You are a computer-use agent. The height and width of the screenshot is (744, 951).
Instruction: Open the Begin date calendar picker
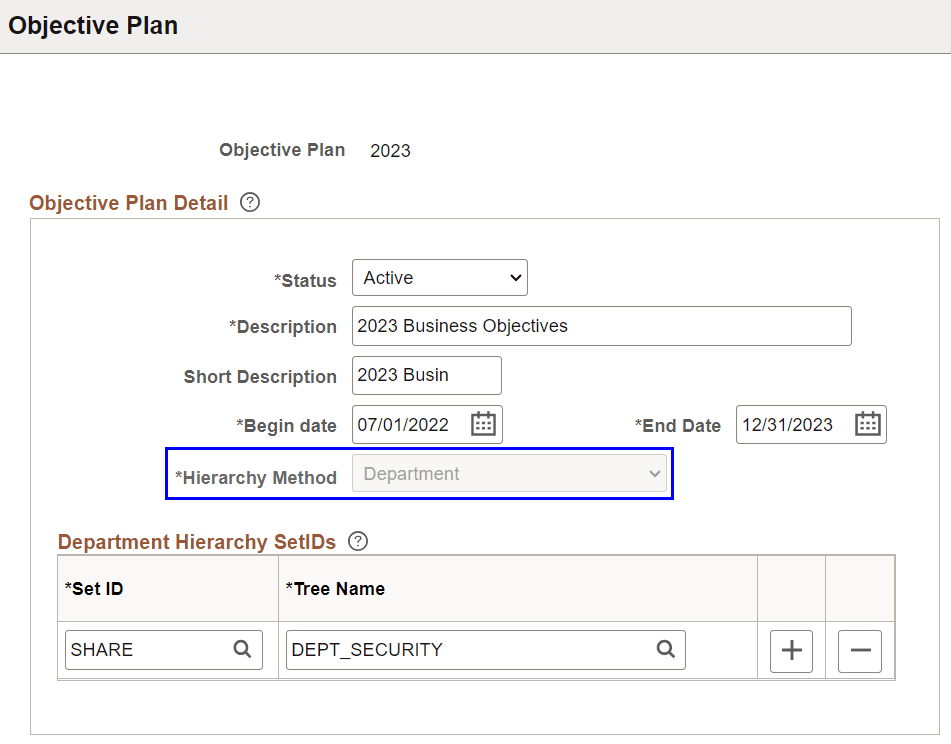click(483, 424)
